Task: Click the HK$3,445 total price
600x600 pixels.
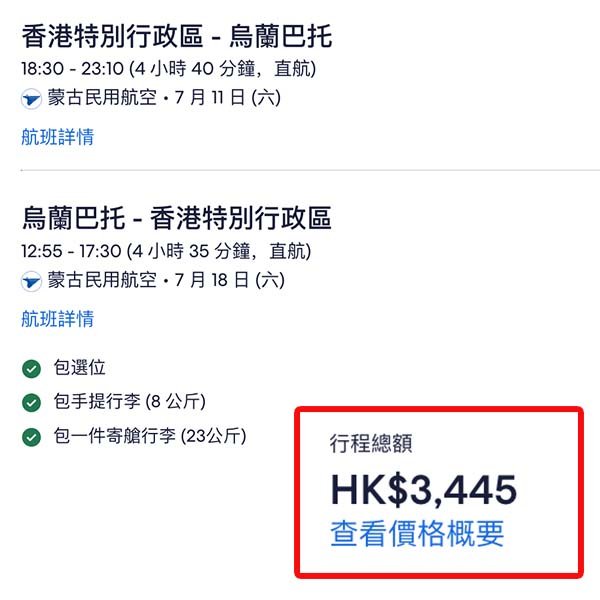Action: coord(423,490)
